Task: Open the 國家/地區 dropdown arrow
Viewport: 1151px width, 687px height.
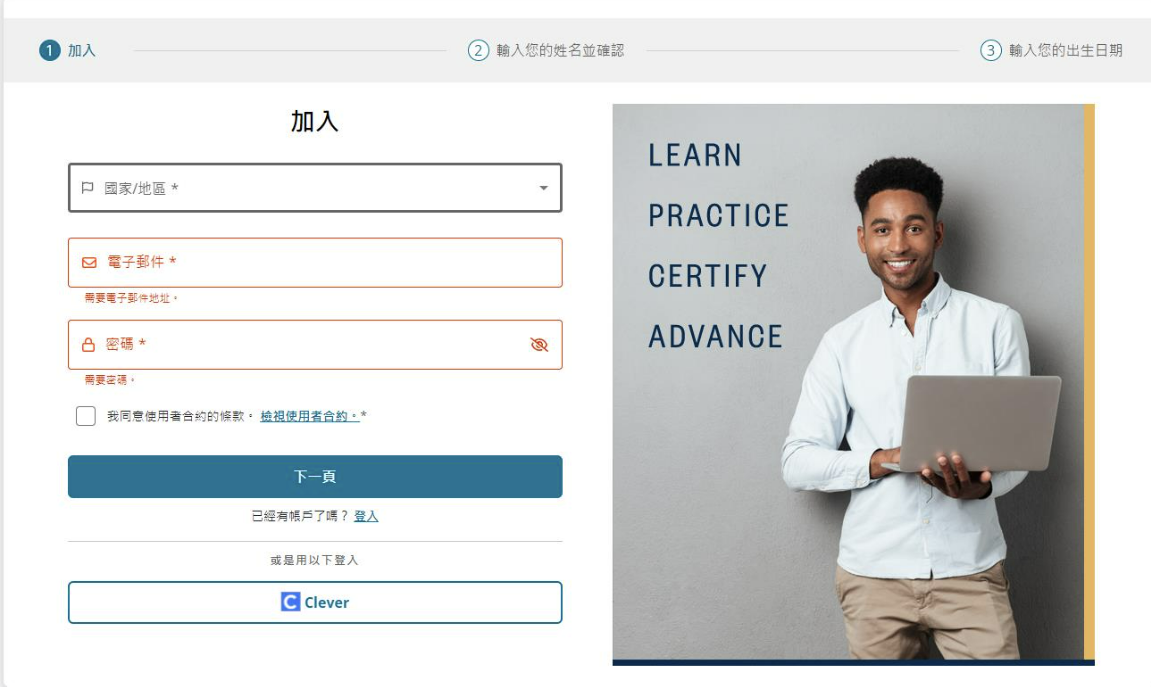Action: point(543,188)
